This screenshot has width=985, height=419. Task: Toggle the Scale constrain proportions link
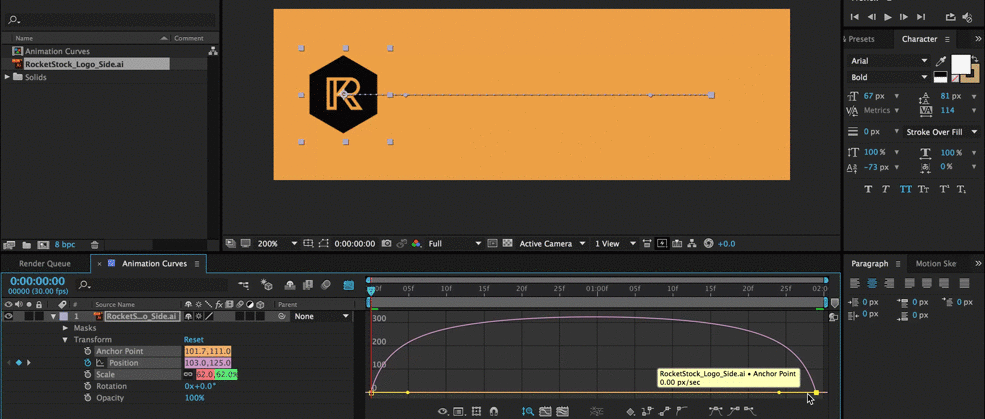coord(188,374)
